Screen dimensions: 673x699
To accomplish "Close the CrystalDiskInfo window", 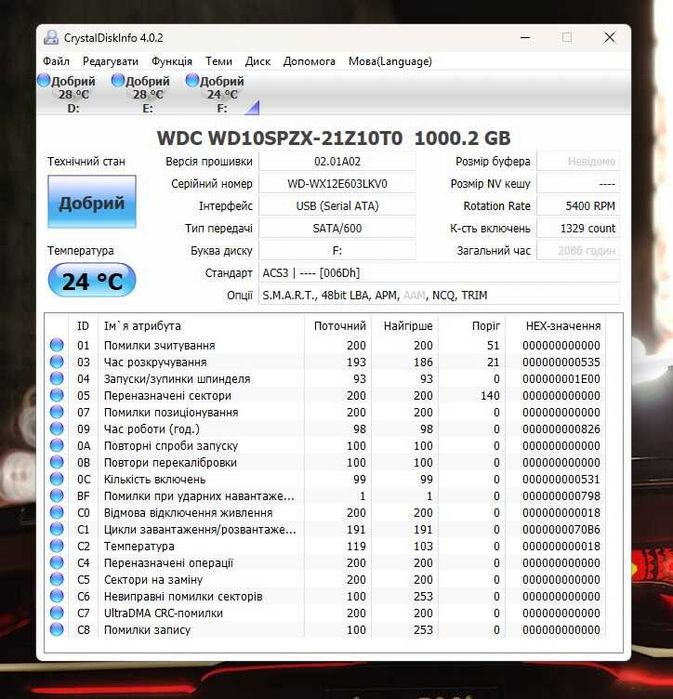I will click(x=609, y=38).
